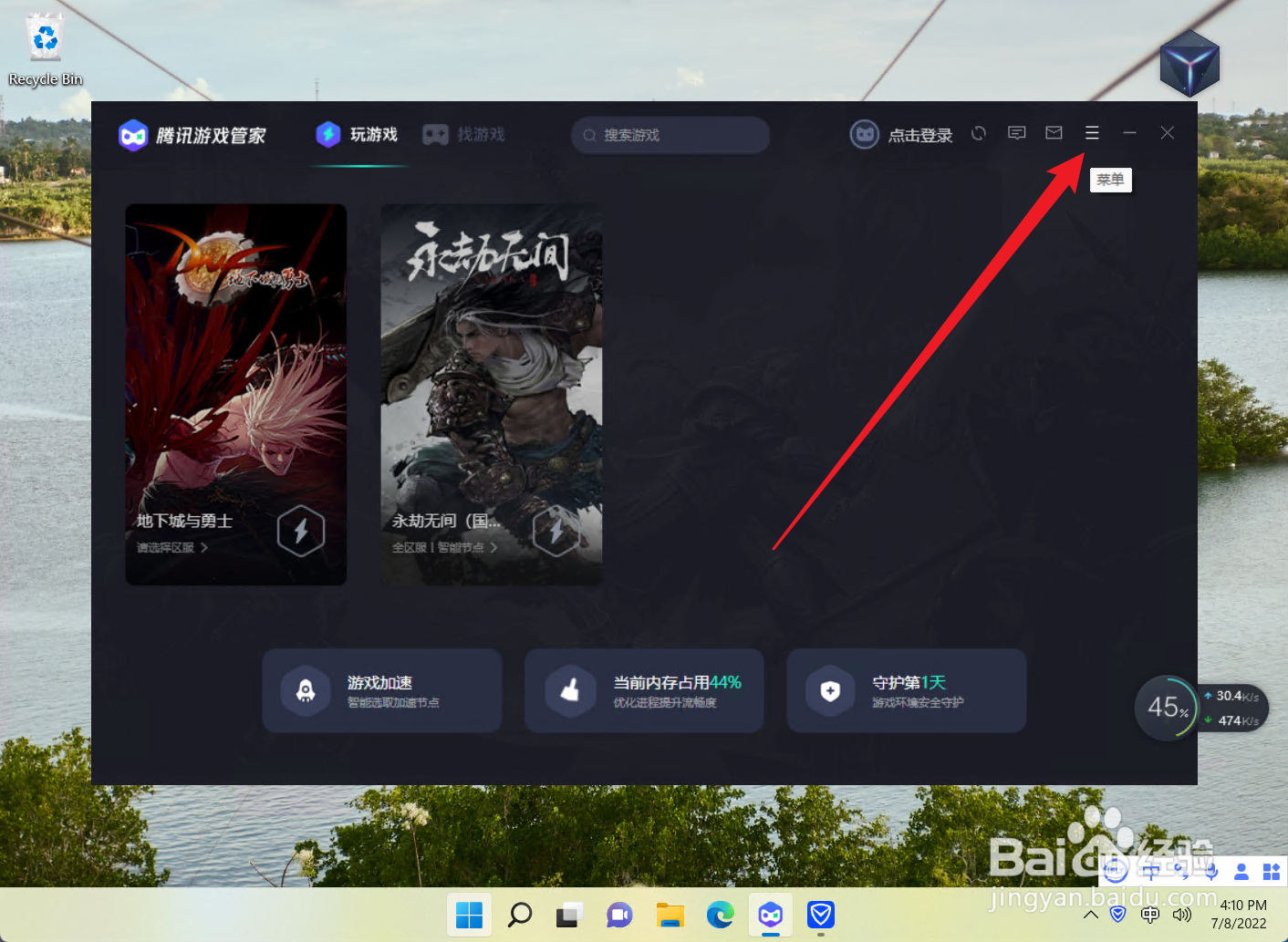
Task: Click the grid toolbox icon in IME toolbar
Action: pos(1271,872)
